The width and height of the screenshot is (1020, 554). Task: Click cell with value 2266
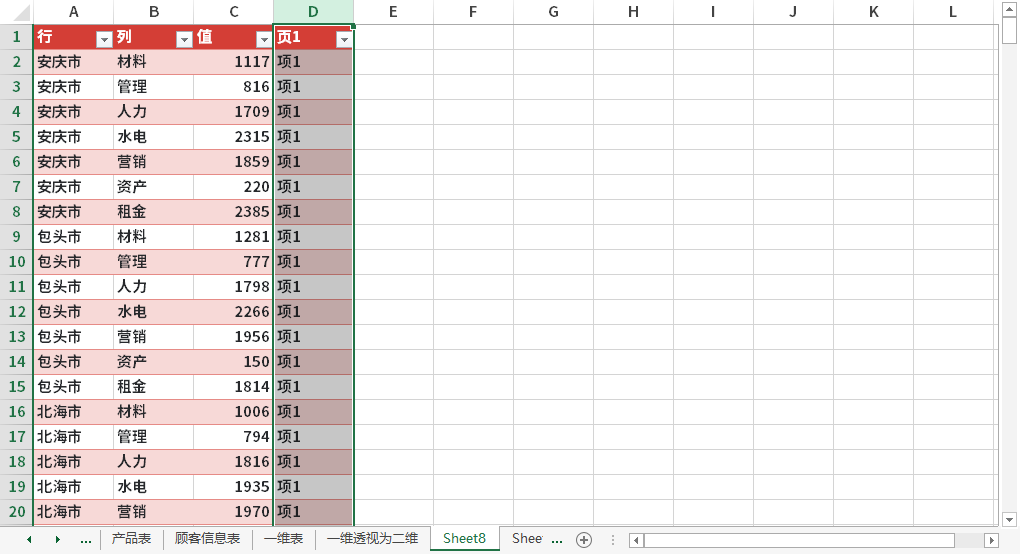click(x=234, y=311)
